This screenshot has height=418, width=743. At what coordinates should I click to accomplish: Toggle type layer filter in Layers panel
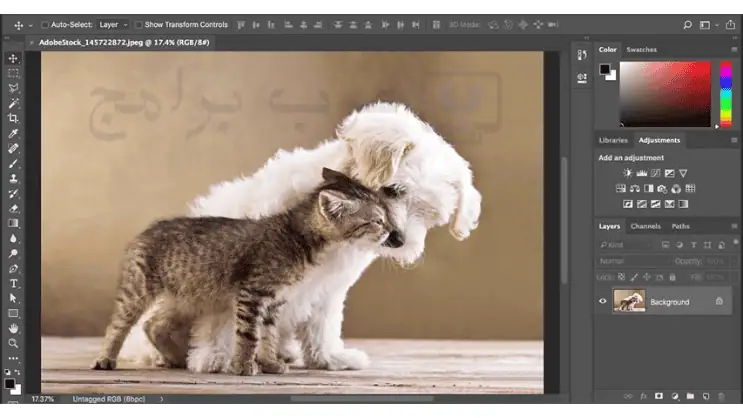[693, 245]
